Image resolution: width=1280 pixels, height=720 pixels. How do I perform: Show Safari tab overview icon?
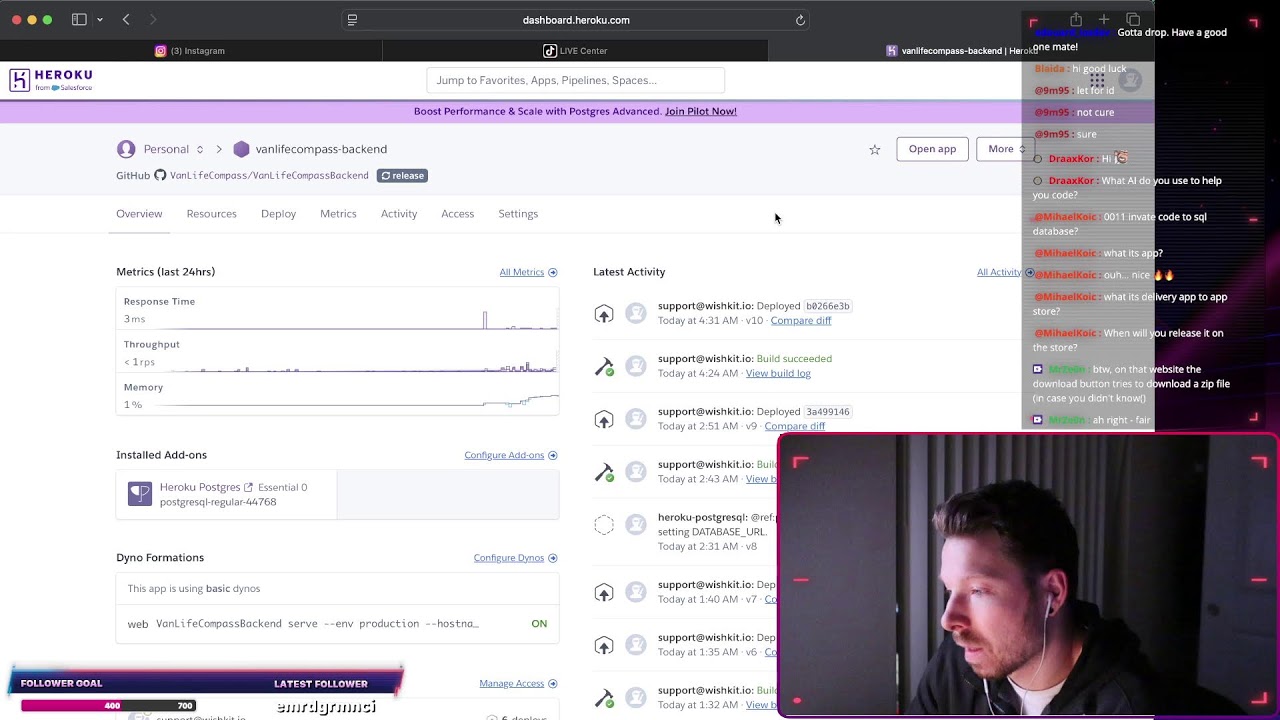(1133, 20)
